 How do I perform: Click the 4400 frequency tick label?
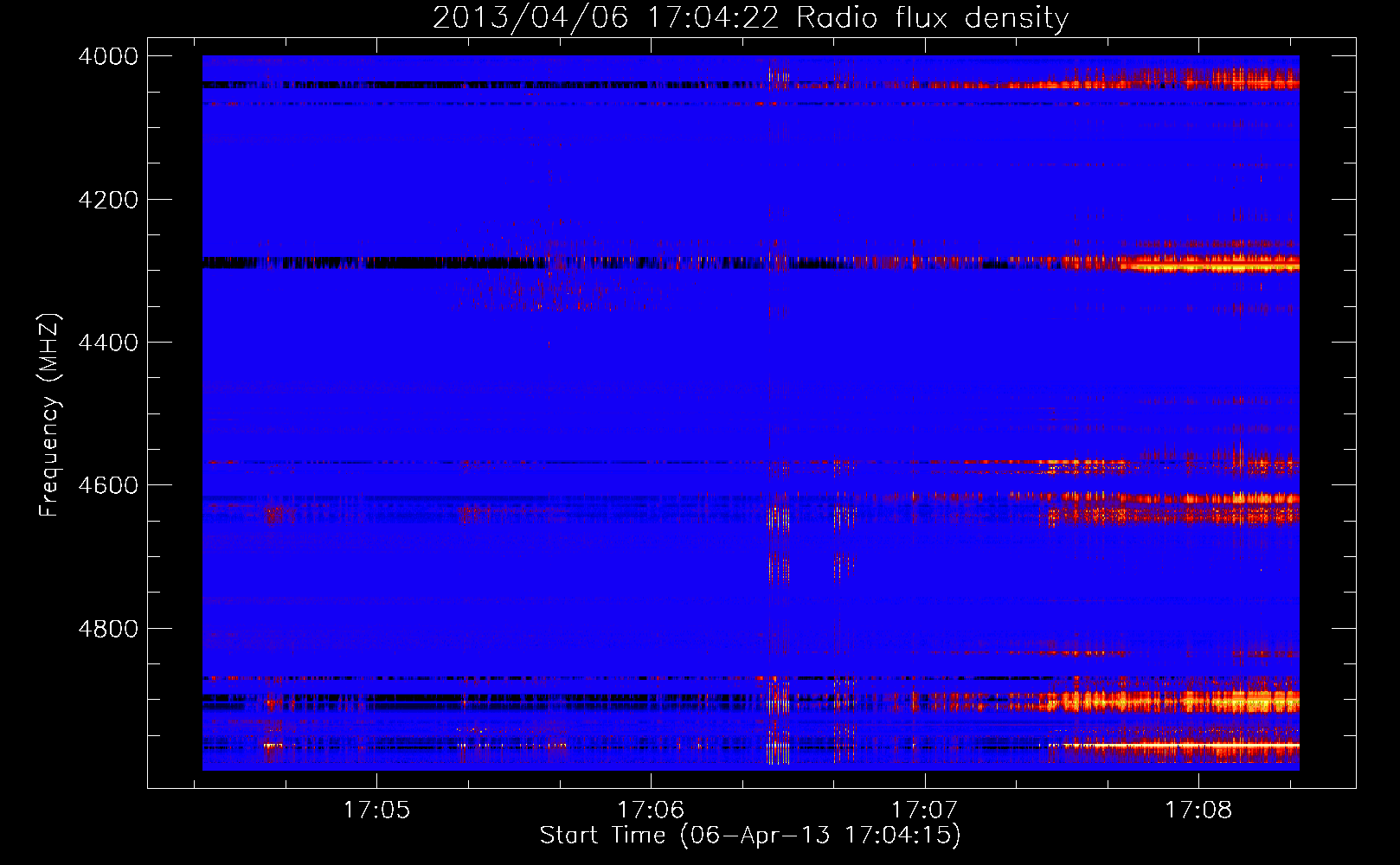coord(108,343)
